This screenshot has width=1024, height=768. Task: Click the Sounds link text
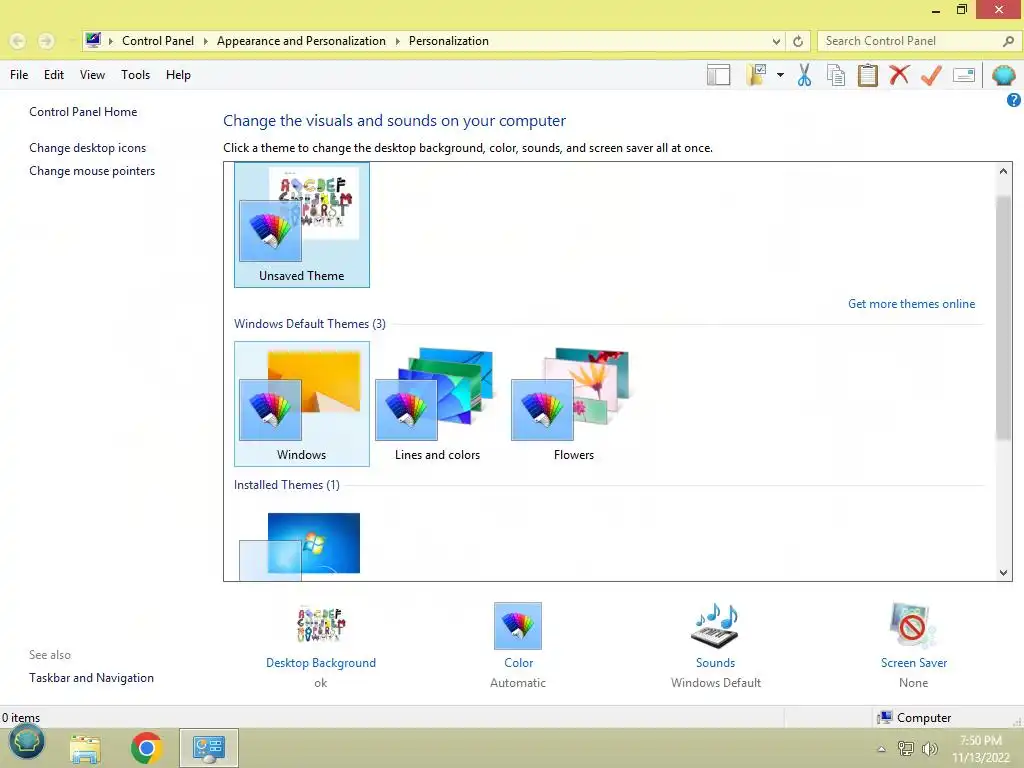click(x=715, y=663)
